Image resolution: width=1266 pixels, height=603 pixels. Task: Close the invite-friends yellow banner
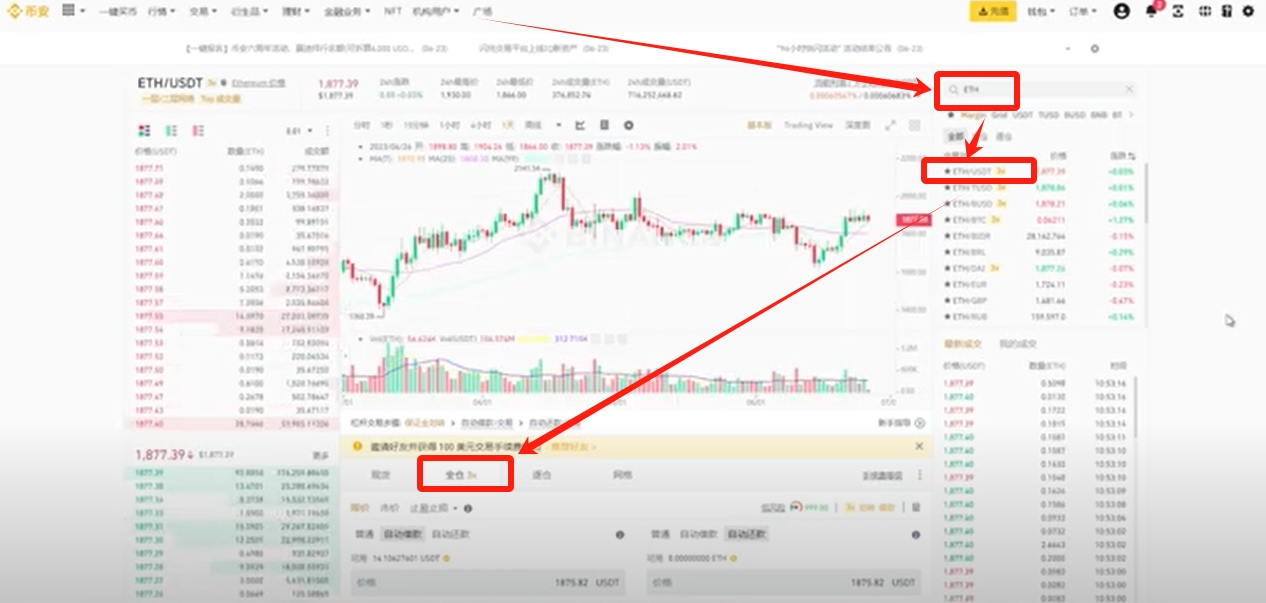919,446
